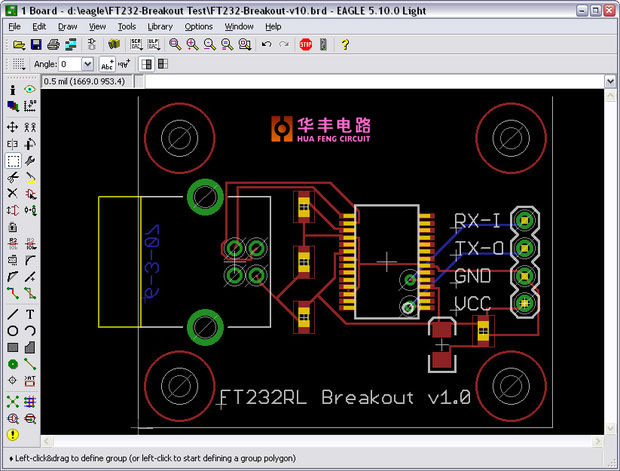Zoom to fit the board
This screenshot has height=471, width=620.
pos(175,44)
